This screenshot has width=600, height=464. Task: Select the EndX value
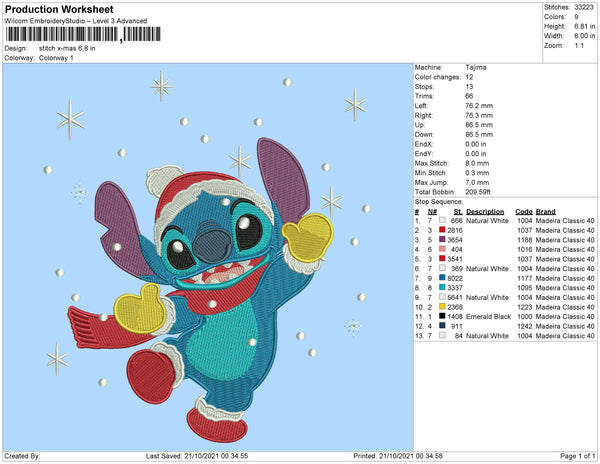click(x=476, y=144)
